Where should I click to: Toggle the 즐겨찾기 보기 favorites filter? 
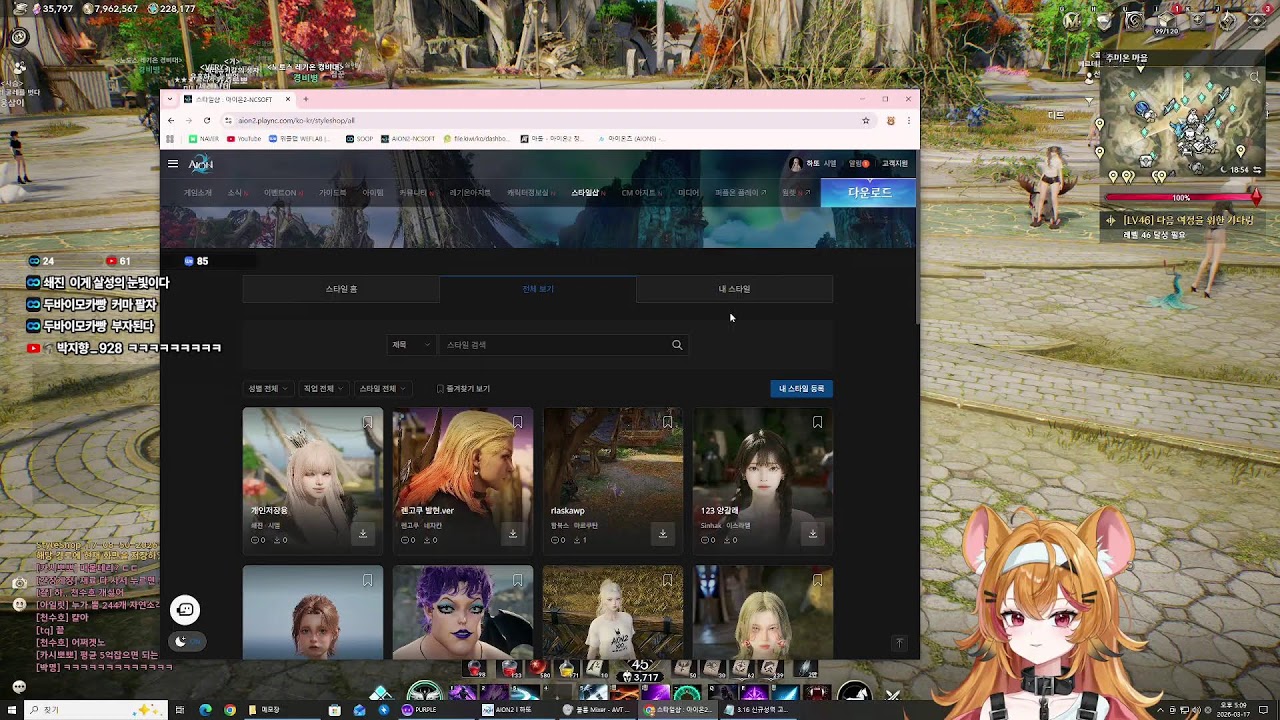click(x=463, y=389)
